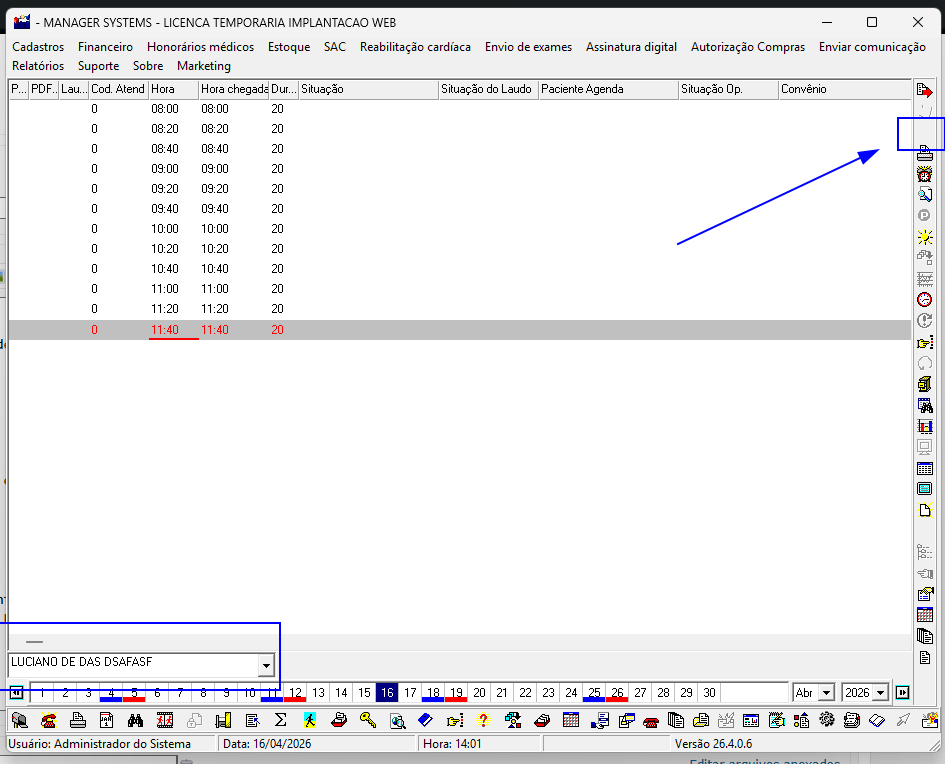Click the Usuário: Administrador do Sistema status
The width and height of the screenshot is (945, 764).
pos(99,744)
